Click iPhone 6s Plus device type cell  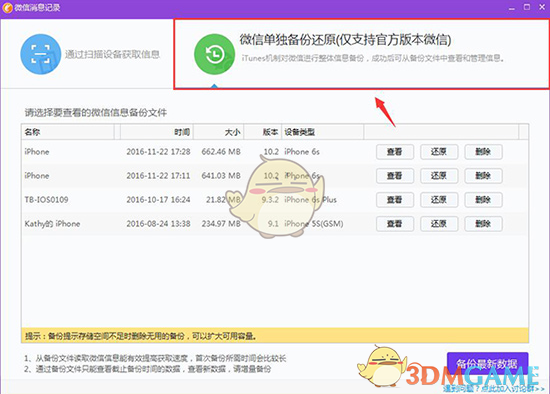(x=310, y=200)
